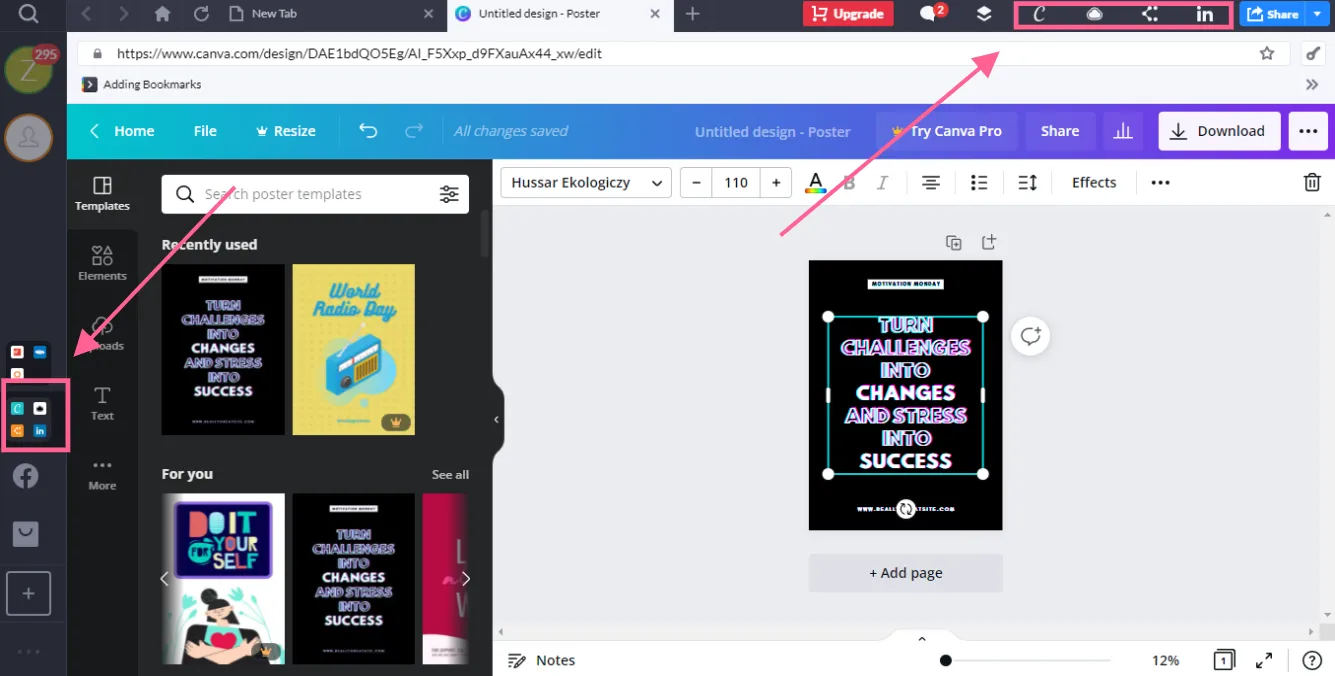Toggle italic text formatting
The image size is (1335, 676).
(882, 183)
